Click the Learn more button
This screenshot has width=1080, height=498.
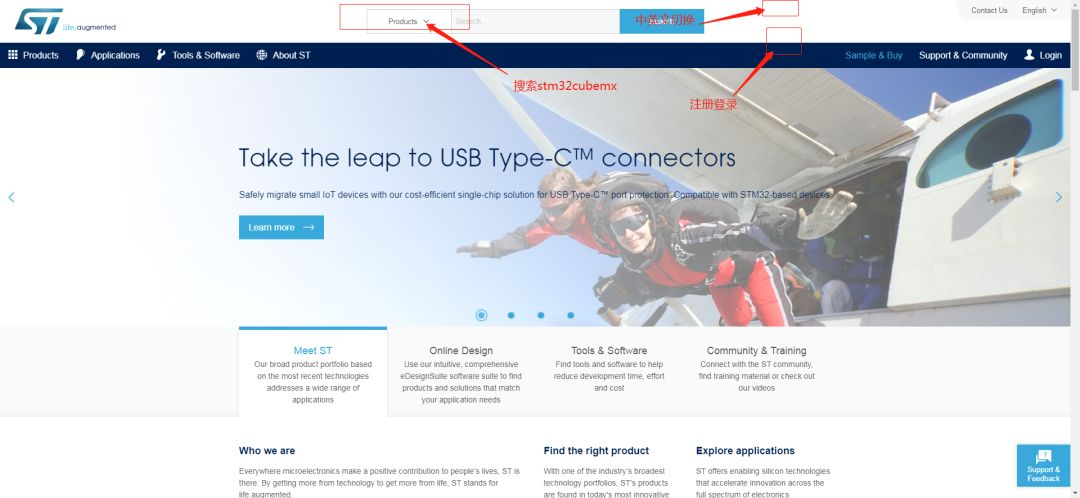[x=281, y=227]
